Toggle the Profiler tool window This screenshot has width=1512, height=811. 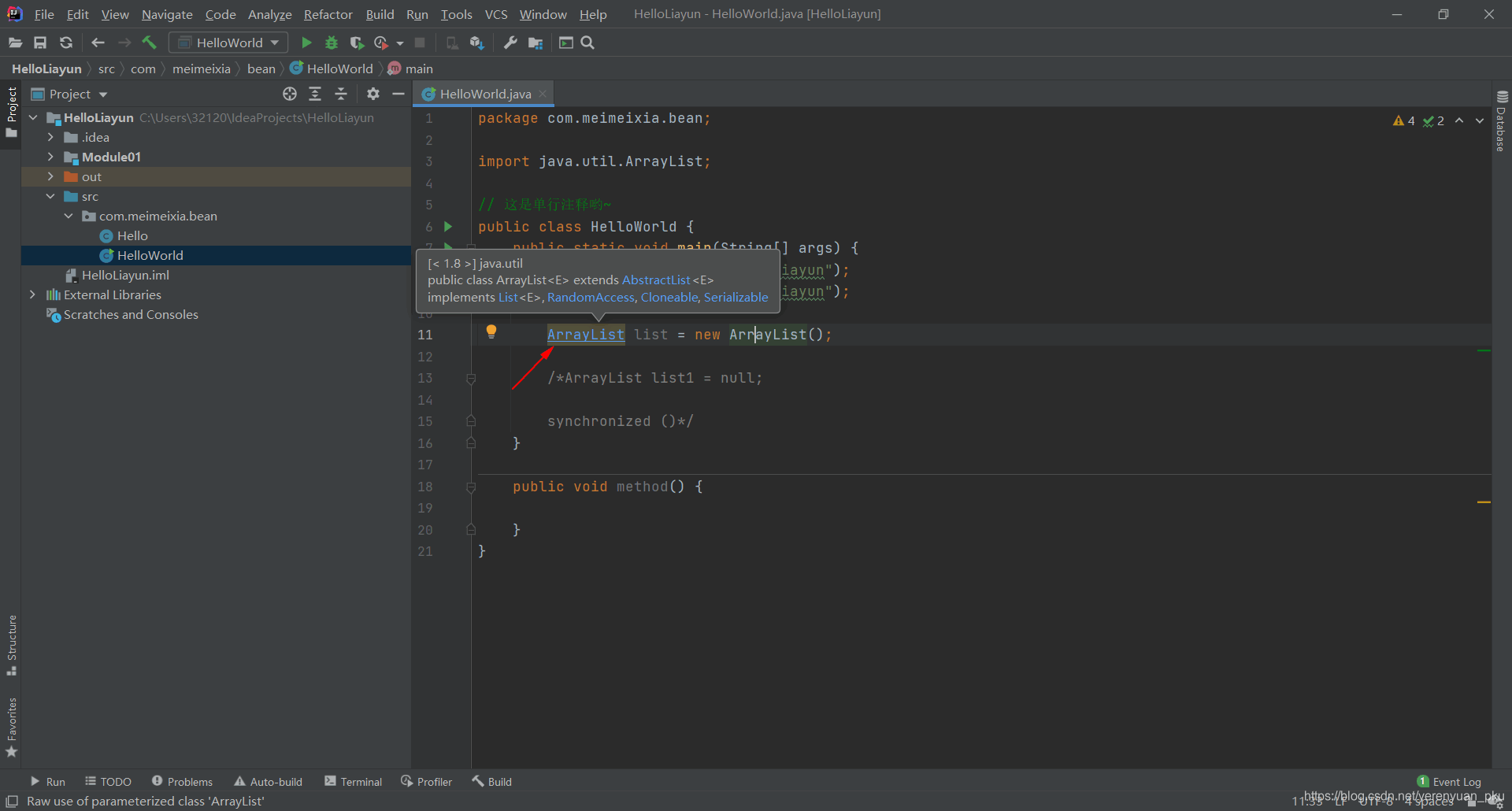point(427,782)
